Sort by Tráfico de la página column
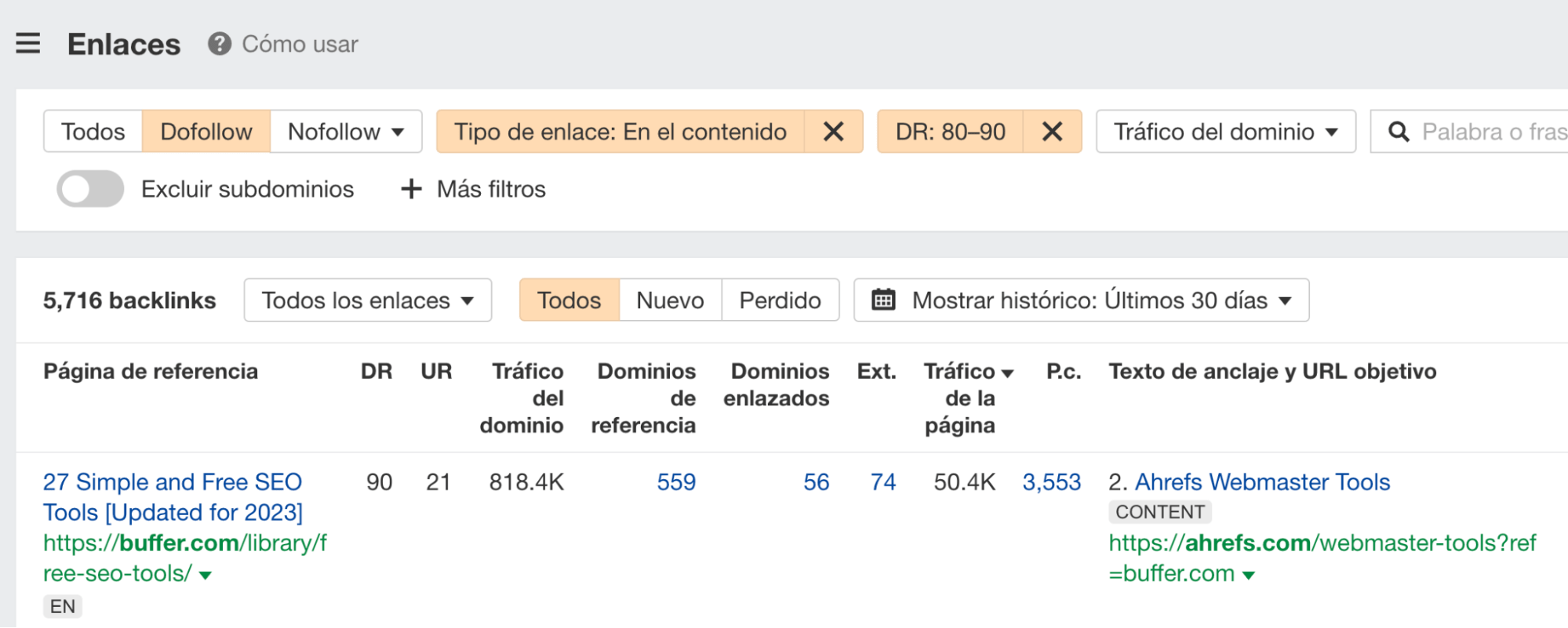This screenshot has width=1568, height=628. (x=968, y=398)
